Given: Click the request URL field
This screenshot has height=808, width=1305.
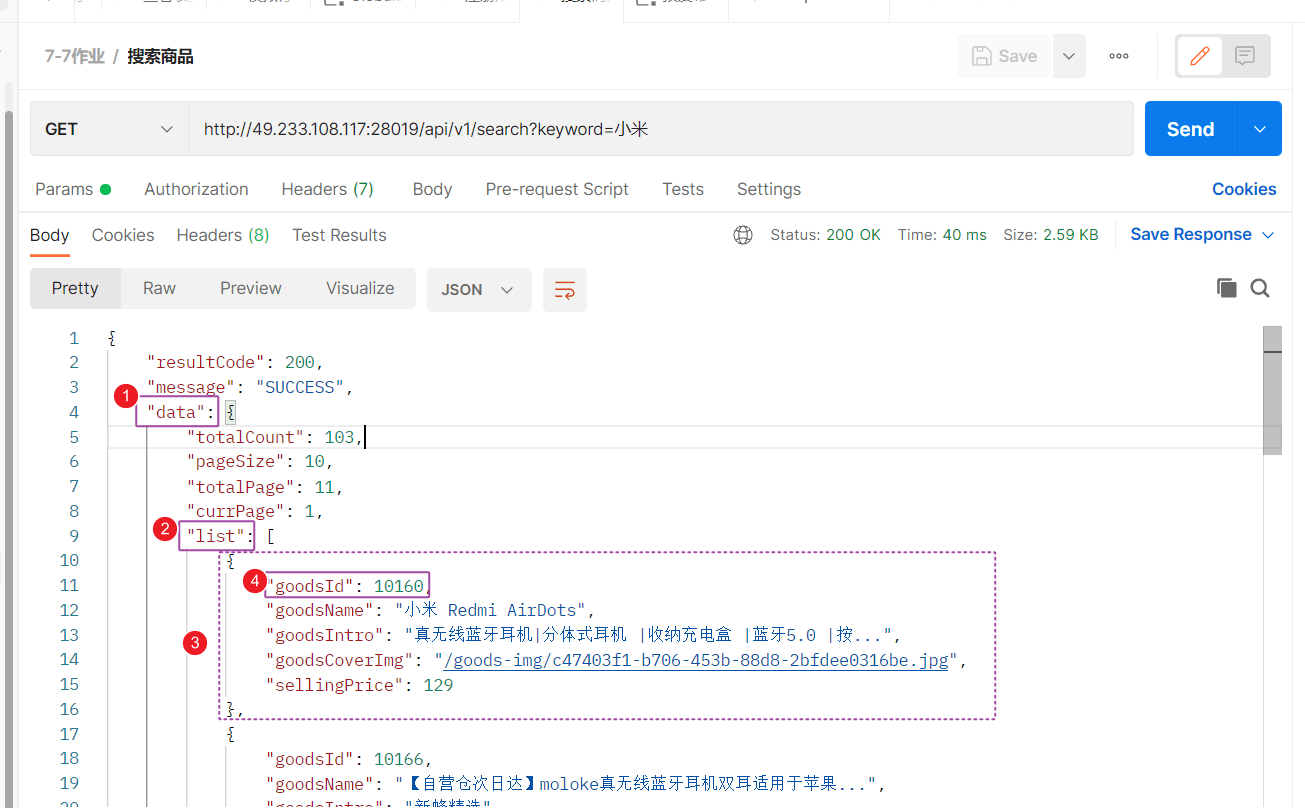Looking at the screenshot, I should (x=660, y=129).
